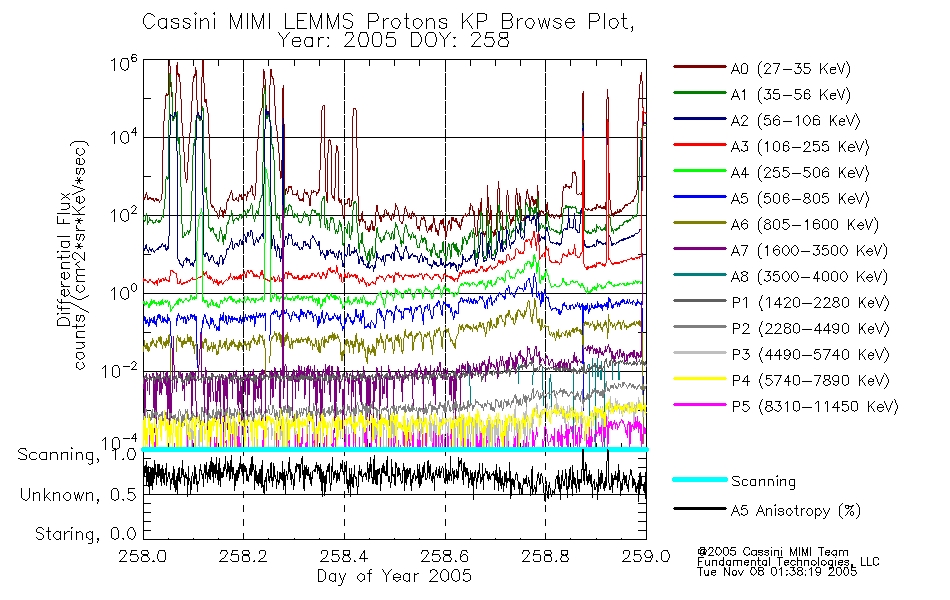Click the @2005 Cassini MIMI Team credit
This screenshot has width=950, height=600.
(773, 552)
